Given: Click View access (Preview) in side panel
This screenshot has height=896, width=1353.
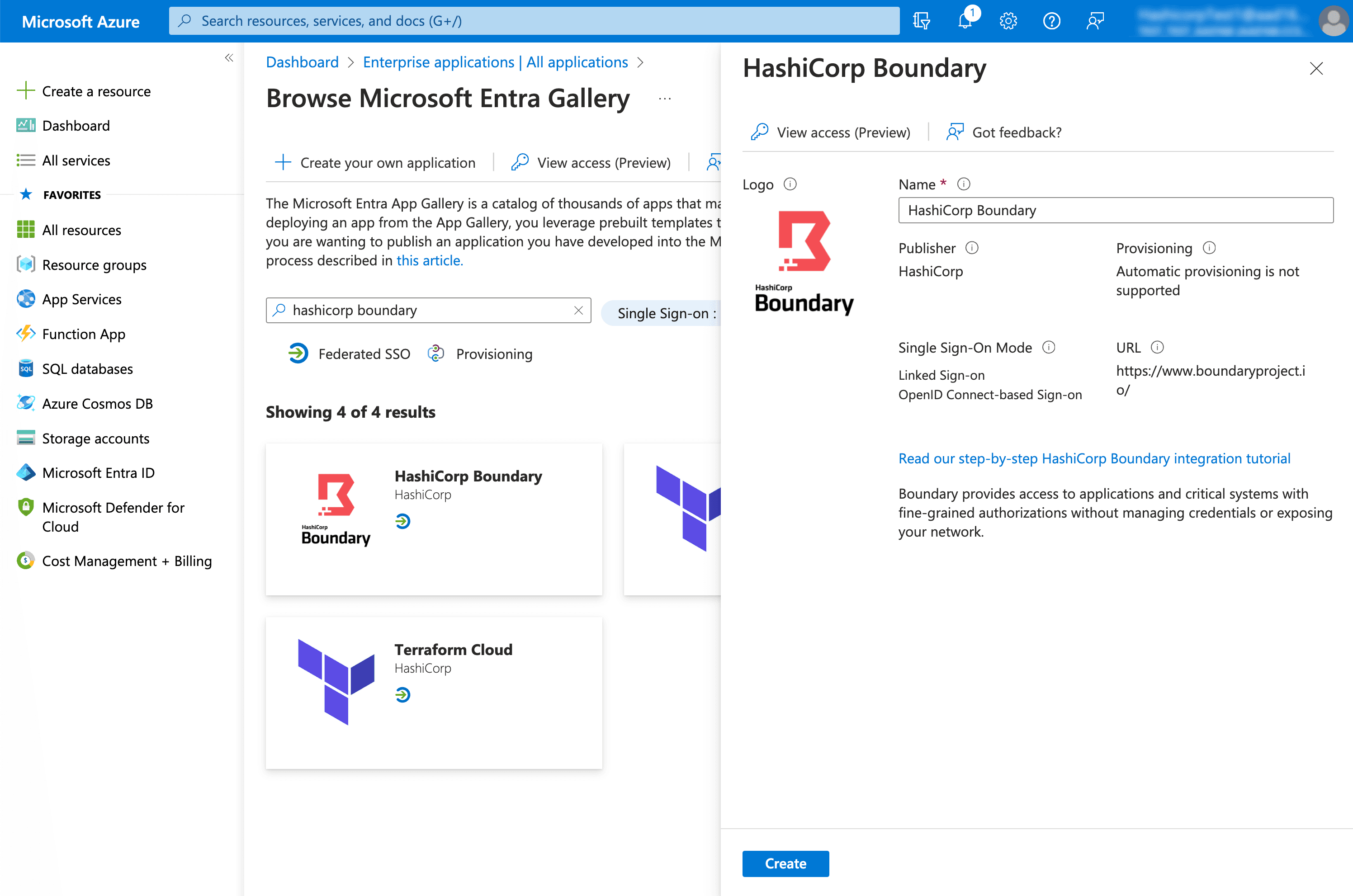Looking at the screenshot, I should [x=831, y=132].
